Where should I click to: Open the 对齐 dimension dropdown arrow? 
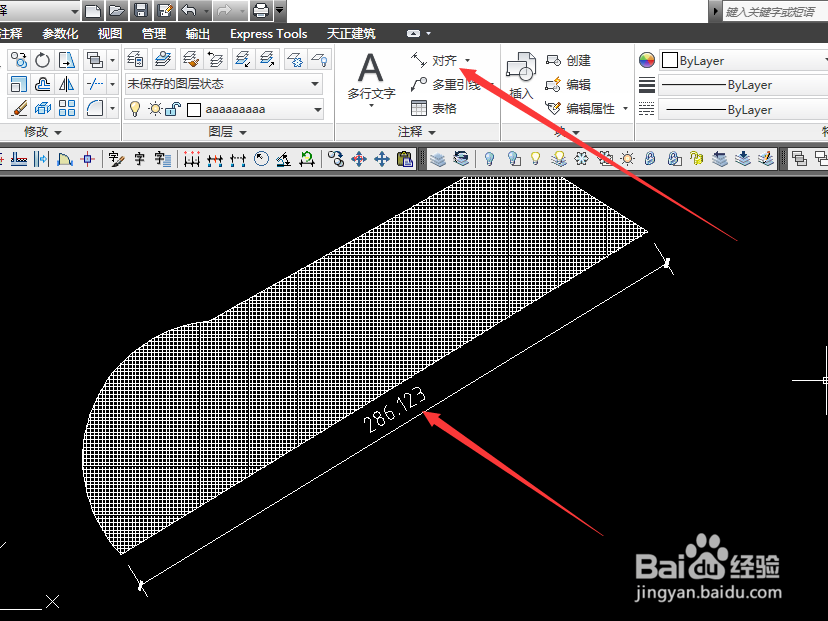pyautogui.click(x=467, y=60)
